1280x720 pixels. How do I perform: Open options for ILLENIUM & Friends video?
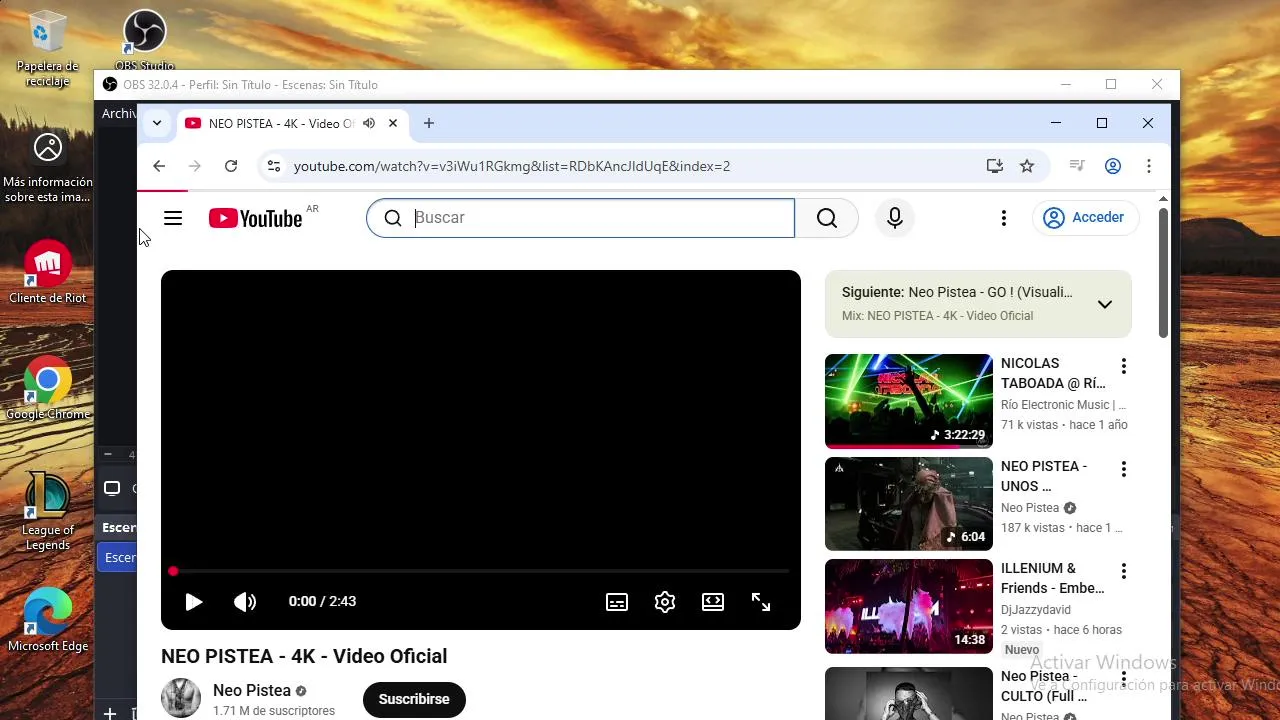pyautogui.click(x=1124, y=571)
